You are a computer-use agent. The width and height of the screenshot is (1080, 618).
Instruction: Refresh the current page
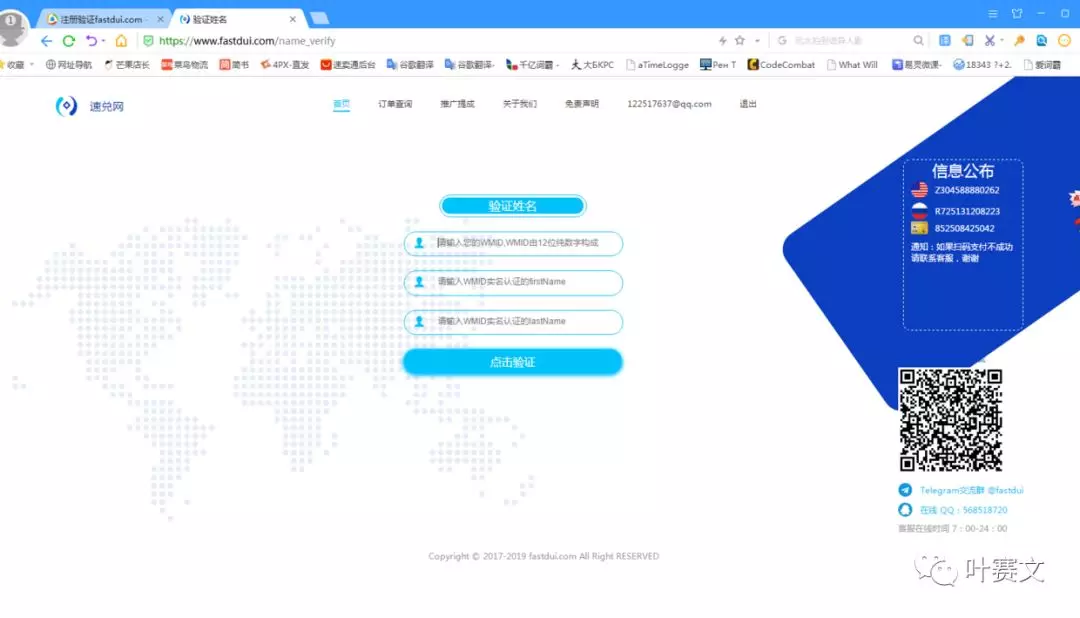point(67,41)
